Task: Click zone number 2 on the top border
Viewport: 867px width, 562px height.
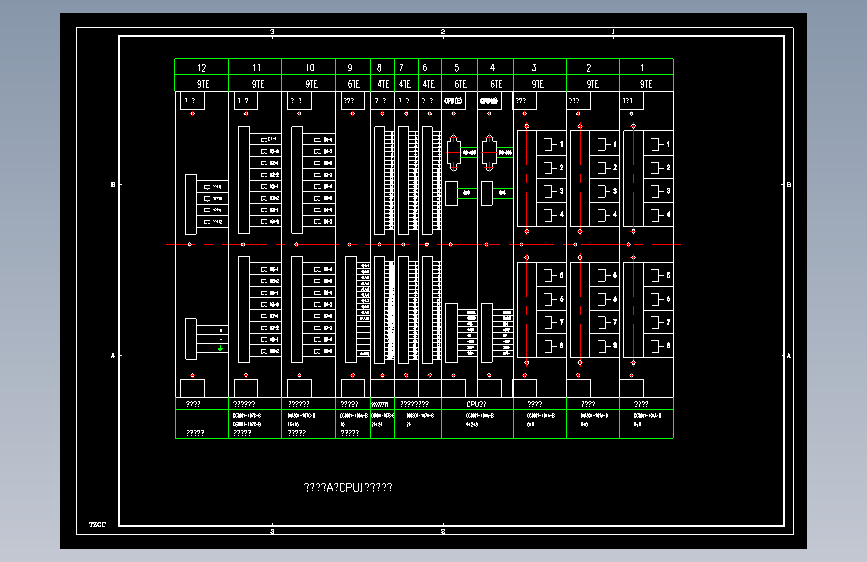Action: click(x=443, y=32)
